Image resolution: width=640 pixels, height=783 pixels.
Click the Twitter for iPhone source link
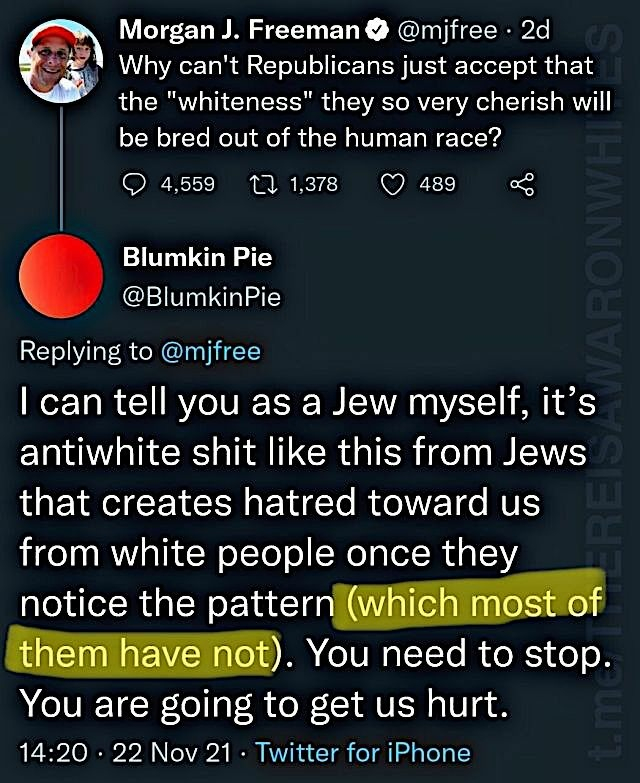[x=363, y=753]
